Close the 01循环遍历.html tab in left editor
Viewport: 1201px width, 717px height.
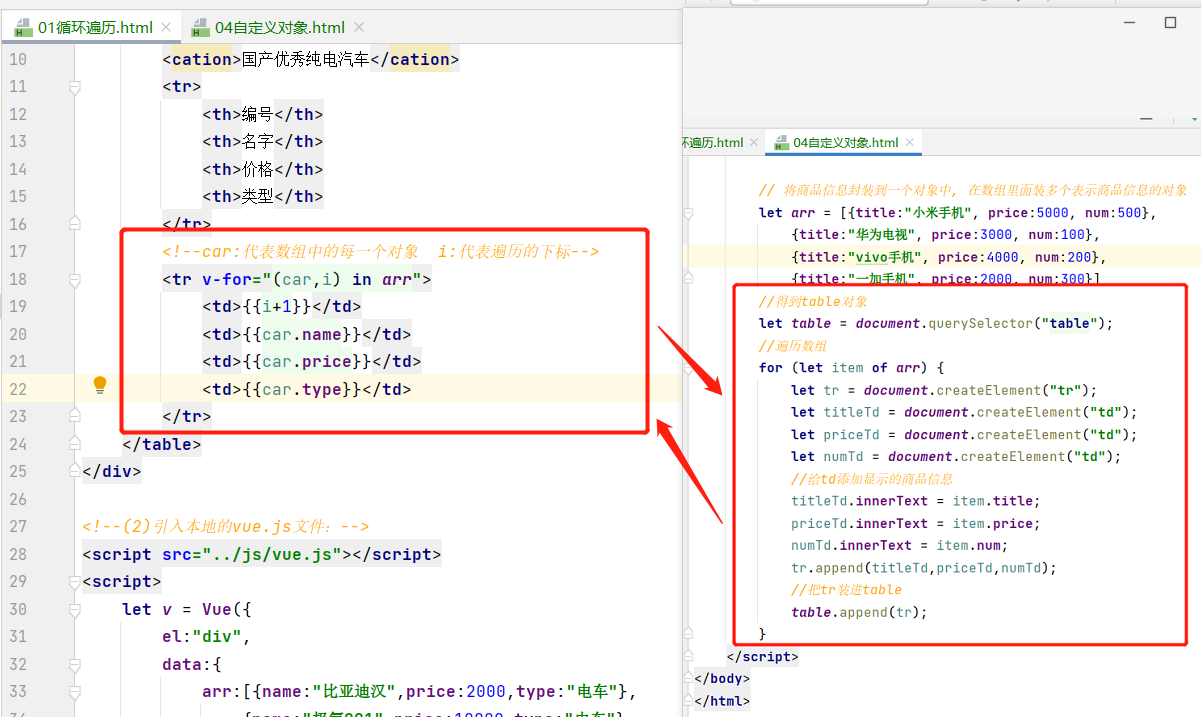point(164,28)
